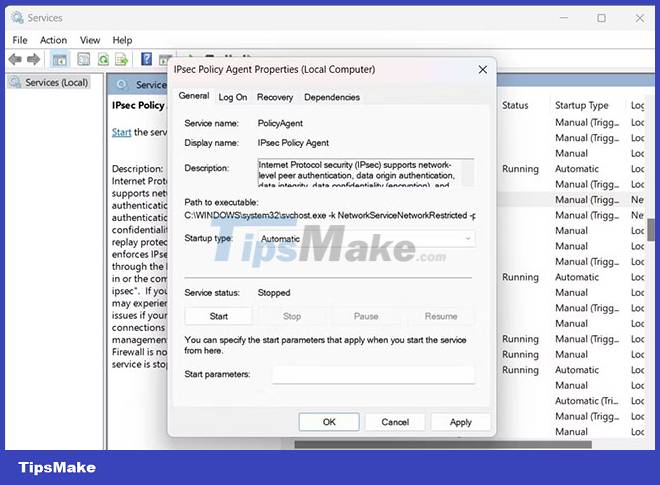Click the Back arrow in Services toolbar
The image size is (660, 485).
click(15, 59)
